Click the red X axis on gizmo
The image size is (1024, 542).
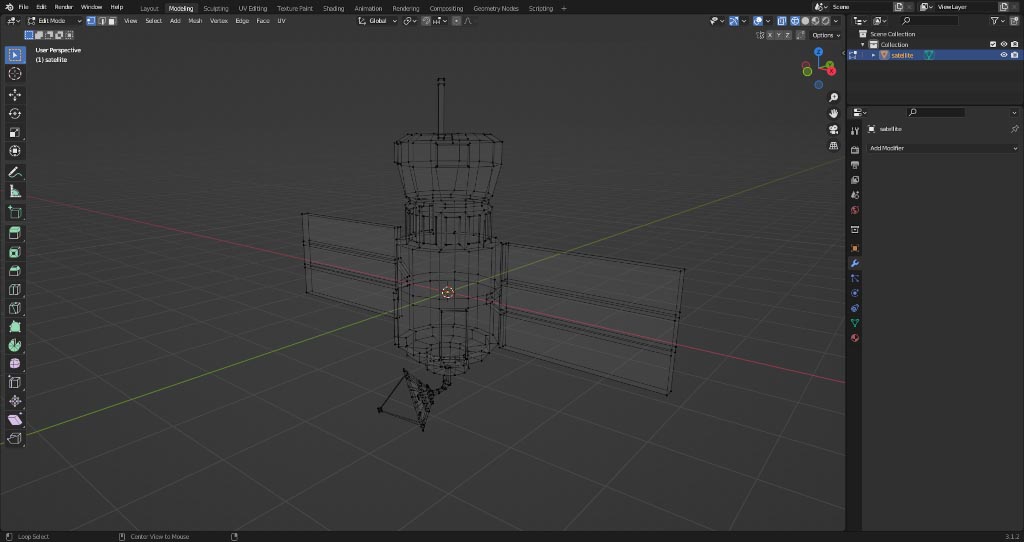click(x=831, y=71)
